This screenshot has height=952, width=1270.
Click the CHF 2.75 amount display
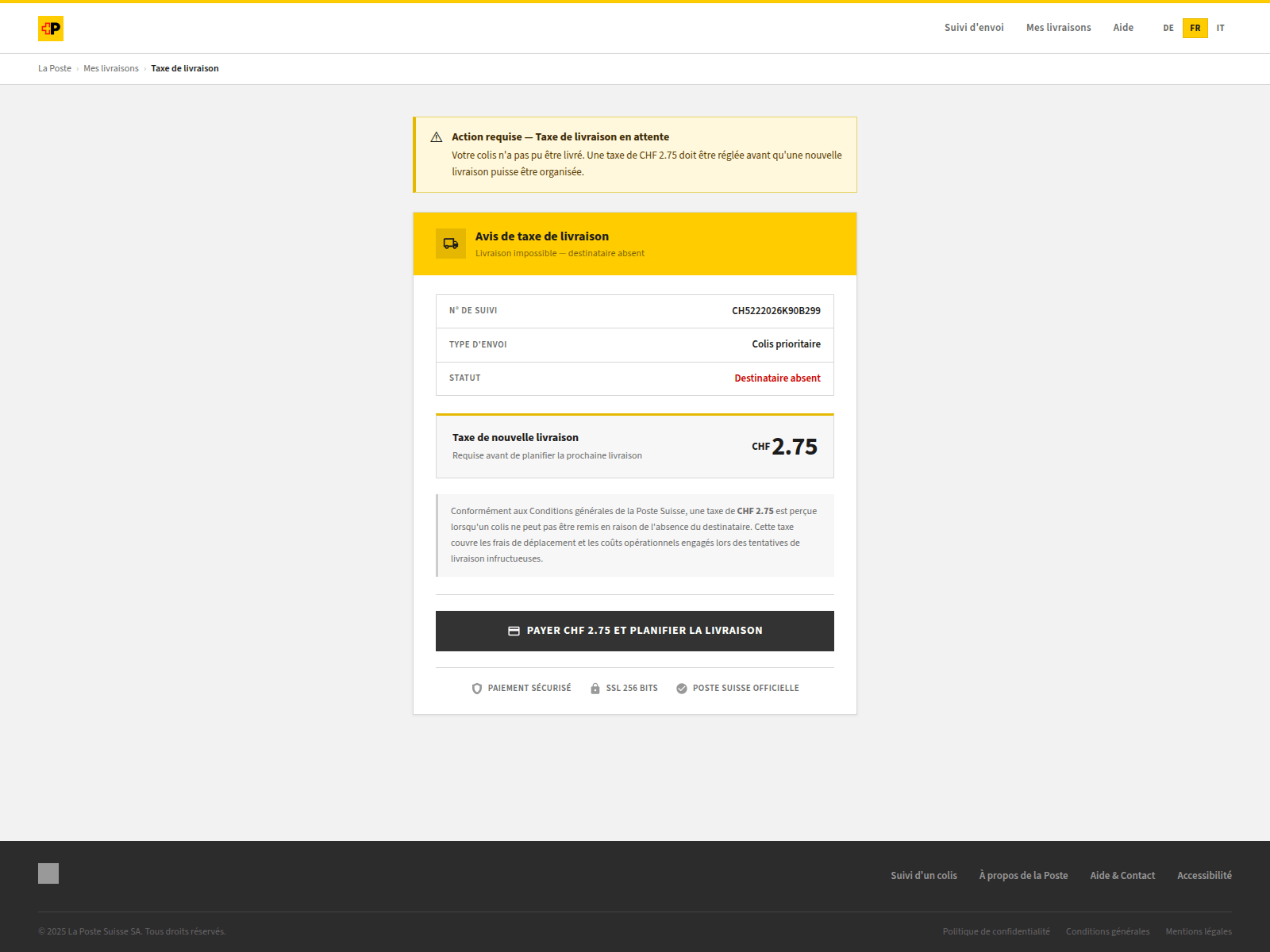(x=785, y=447)
